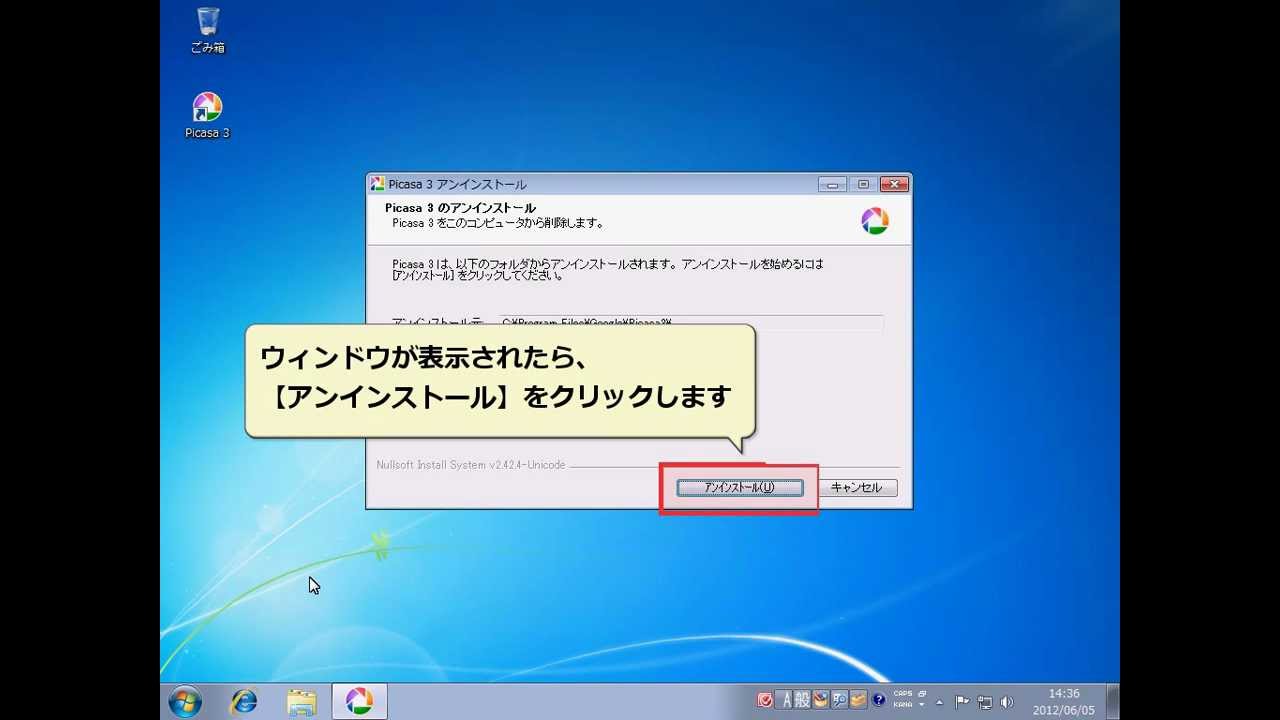Click the language bar help question mark
The width and height of the screenshot is (1280, 720).
[x=879, y=700]
